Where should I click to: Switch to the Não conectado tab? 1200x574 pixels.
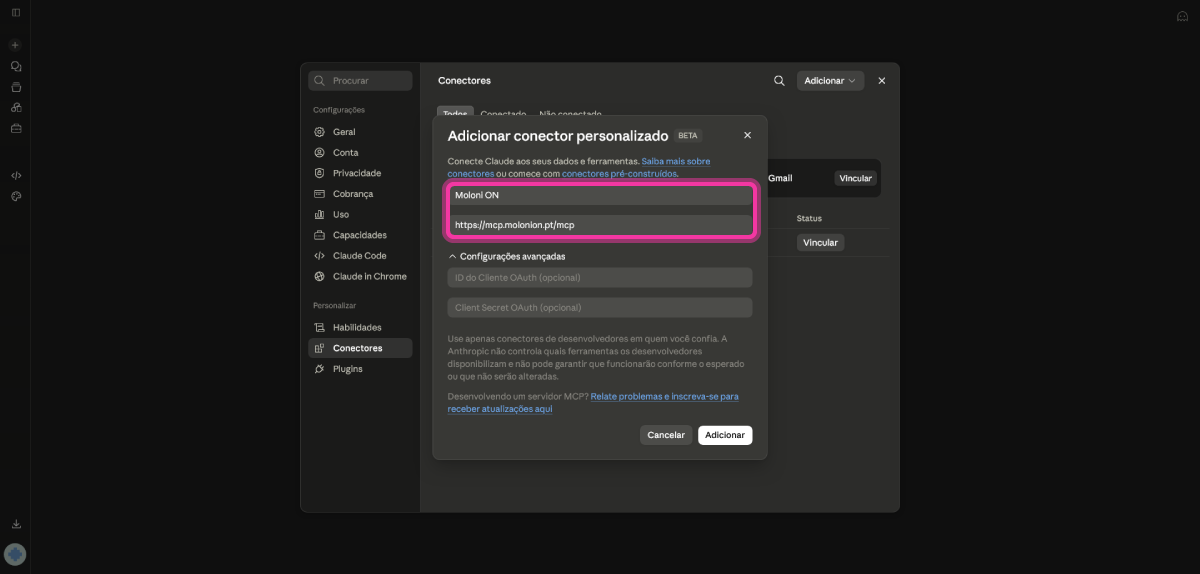tap(570, 114)
